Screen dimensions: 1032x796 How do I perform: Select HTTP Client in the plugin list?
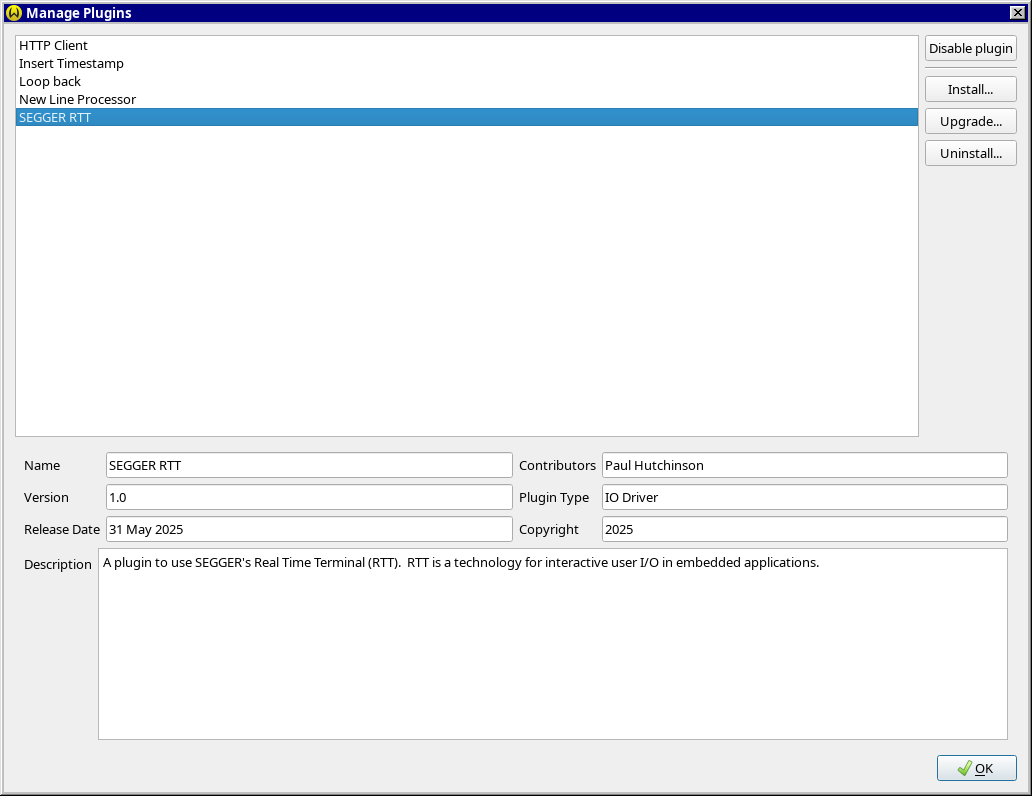[x=54, y=46]
